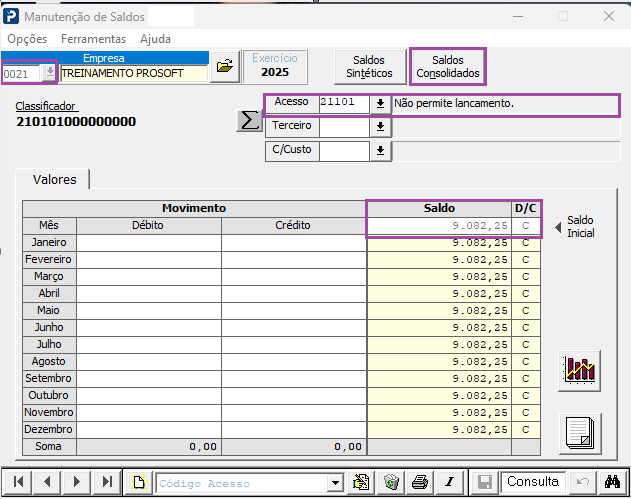The height and width of the screenshot is (499, 631).
Task: Click the recycle bin delete icon
Action: click(391, 482)
